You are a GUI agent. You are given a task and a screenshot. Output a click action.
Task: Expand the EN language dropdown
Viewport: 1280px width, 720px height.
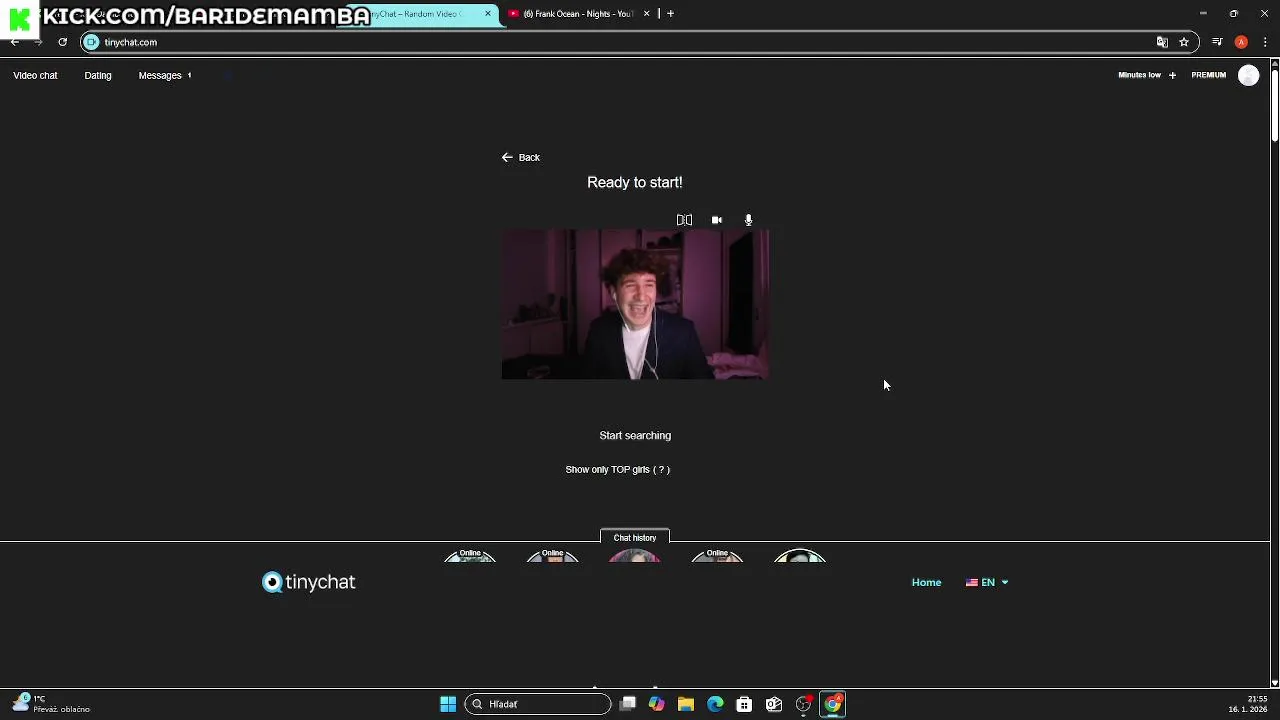(987, 582)
